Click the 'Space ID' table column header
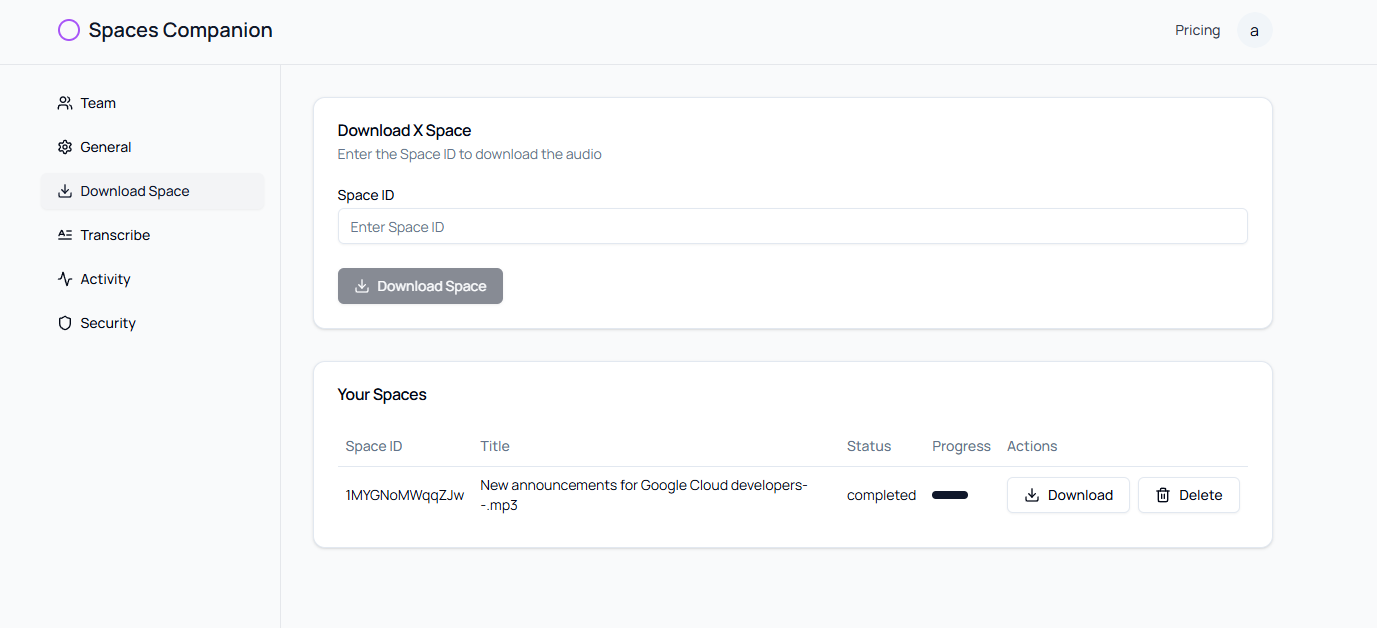 coord(374,446)
